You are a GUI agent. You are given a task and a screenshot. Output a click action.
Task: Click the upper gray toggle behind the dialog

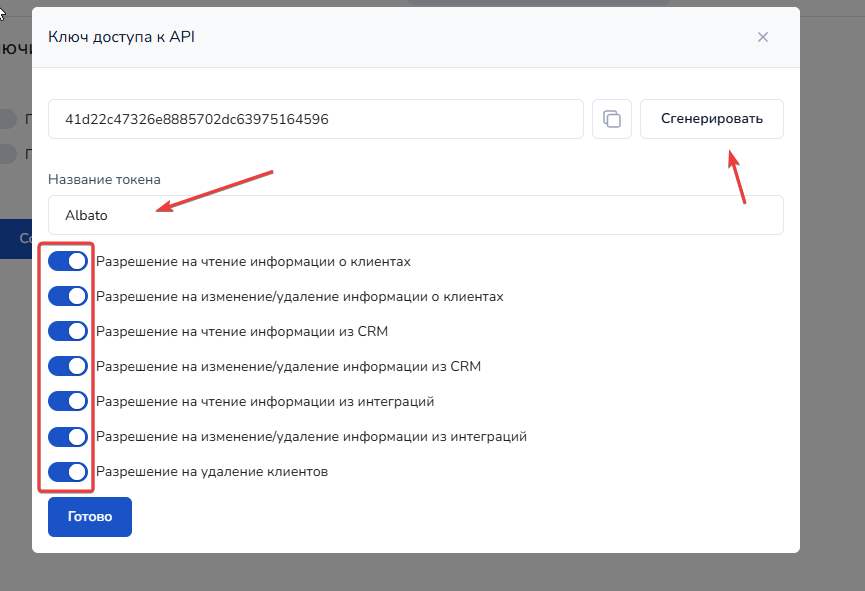tap(9, 119)
